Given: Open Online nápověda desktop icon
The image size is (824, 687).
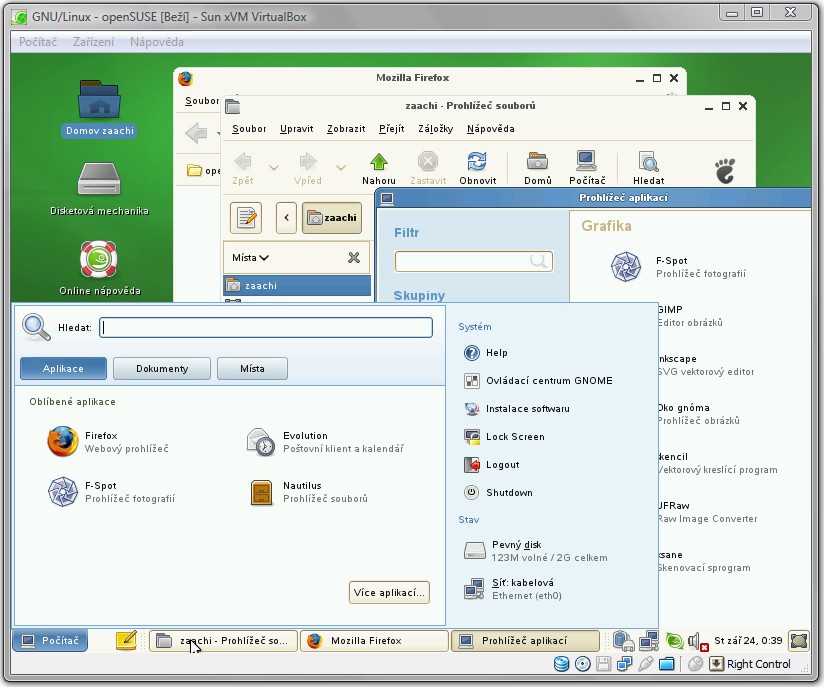Looking at the screenshot, I should [99, 269].
